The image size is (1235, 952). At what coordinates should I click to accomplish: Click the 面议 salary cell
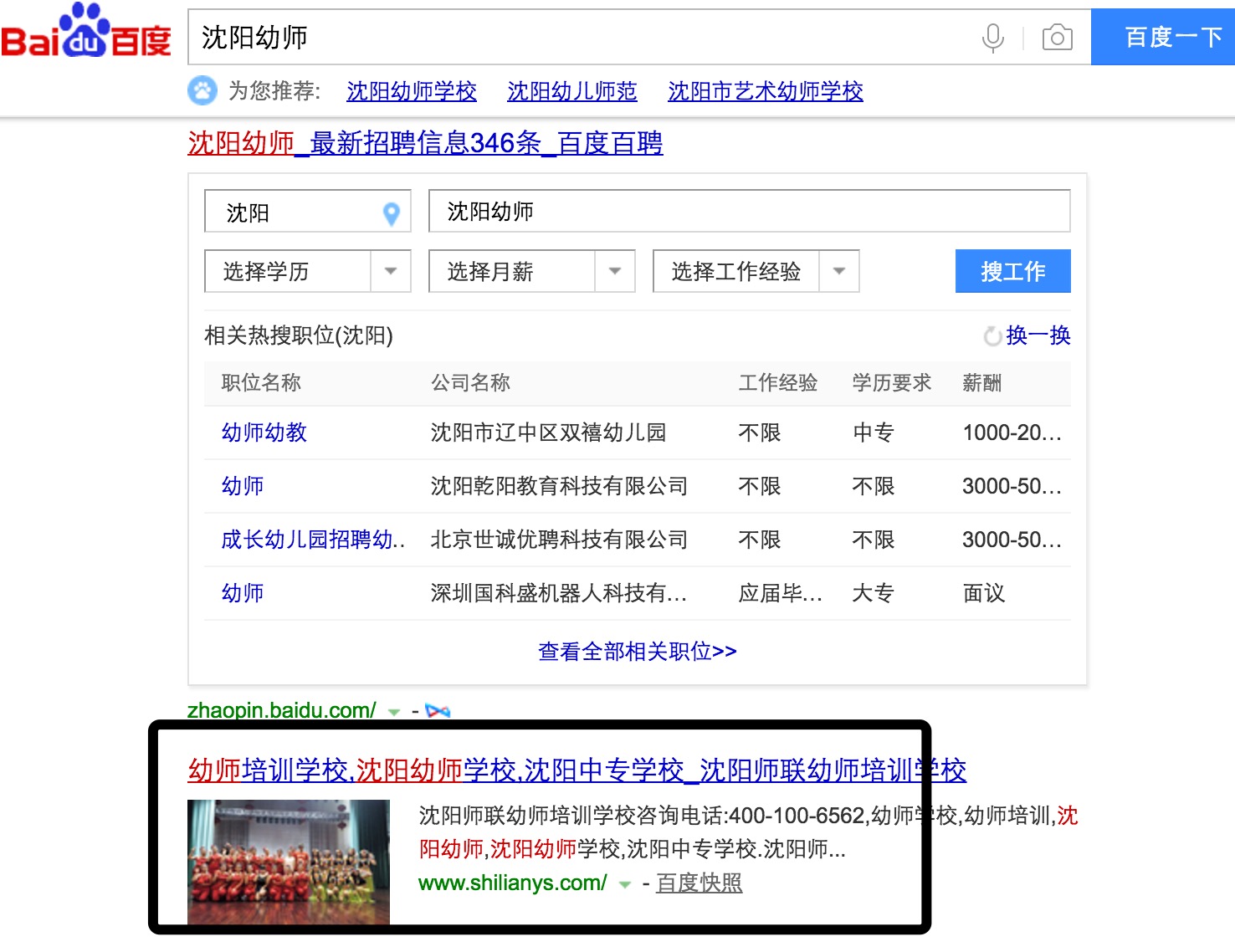[984, 593]
